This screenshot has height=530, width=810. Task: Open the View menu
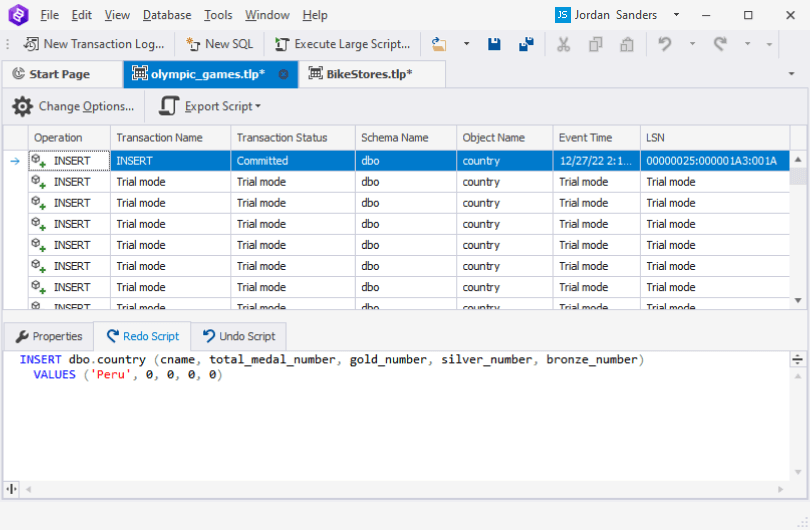tap(117, 15)
